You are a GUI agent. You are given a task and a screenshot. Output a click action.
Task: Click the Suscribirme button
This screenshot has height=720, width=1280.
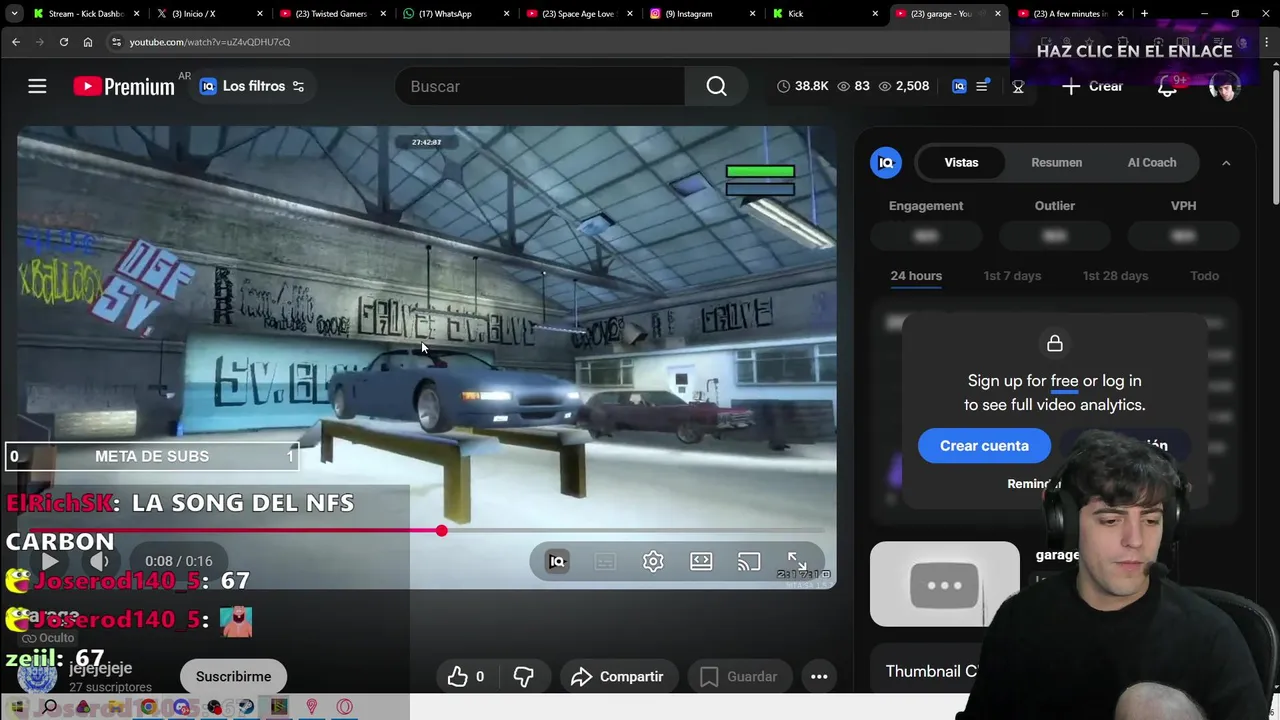(x=233, y=677)
